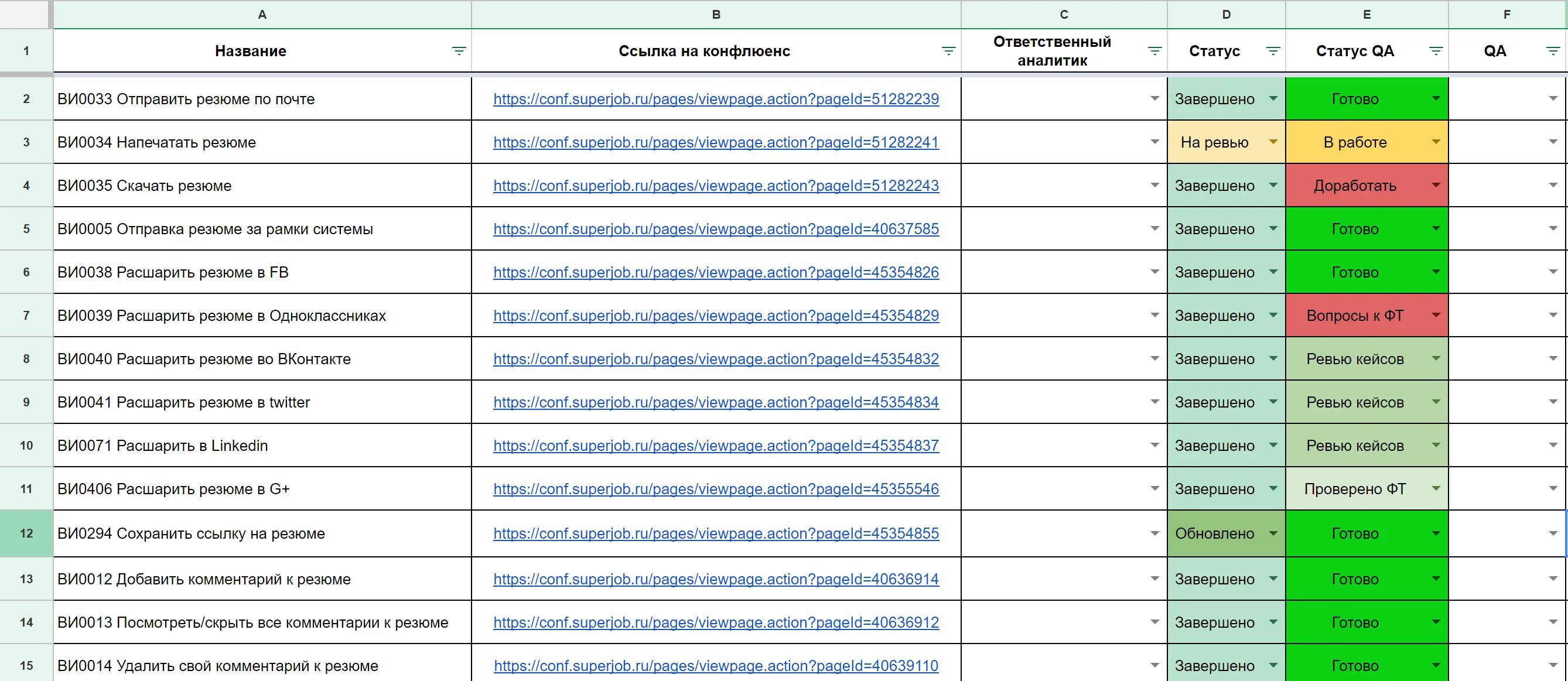Image resolution: width=1568 pixels, height=681 pixels.
Task: Open confluence link with pageId=40639110
Action: tap(716, 666)
